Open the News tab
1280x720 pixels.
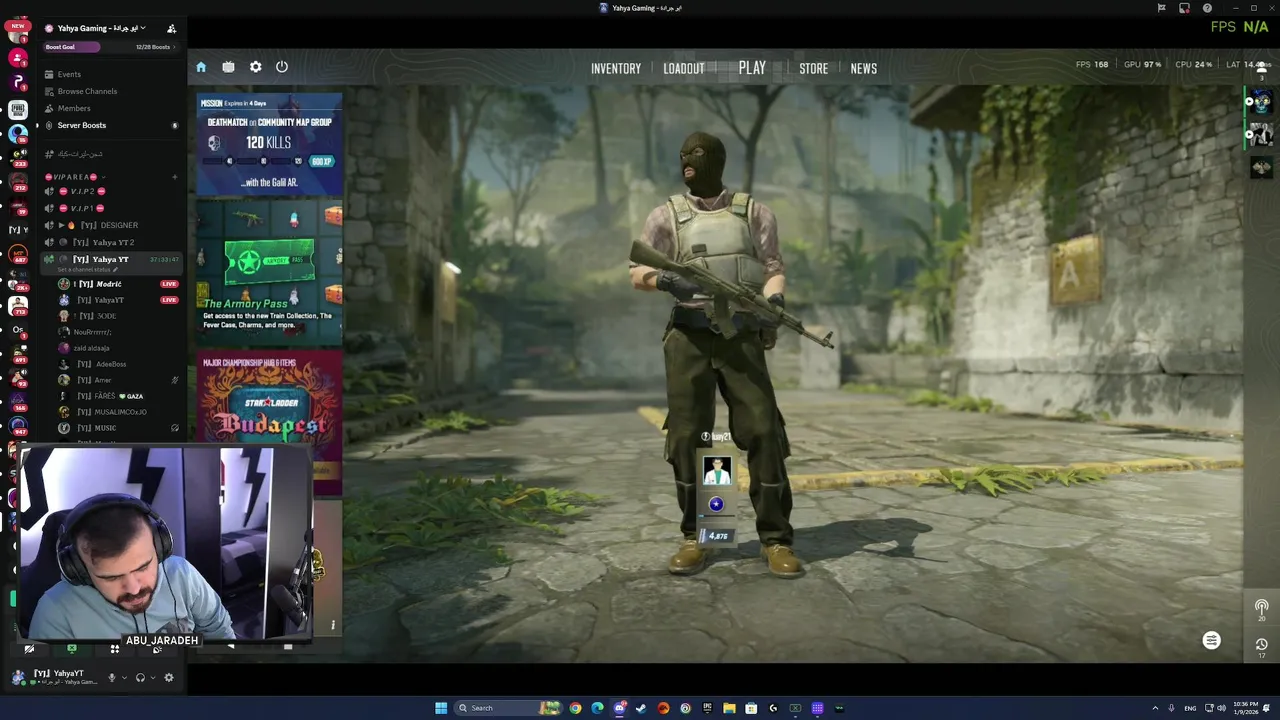[x=863, y=68]
